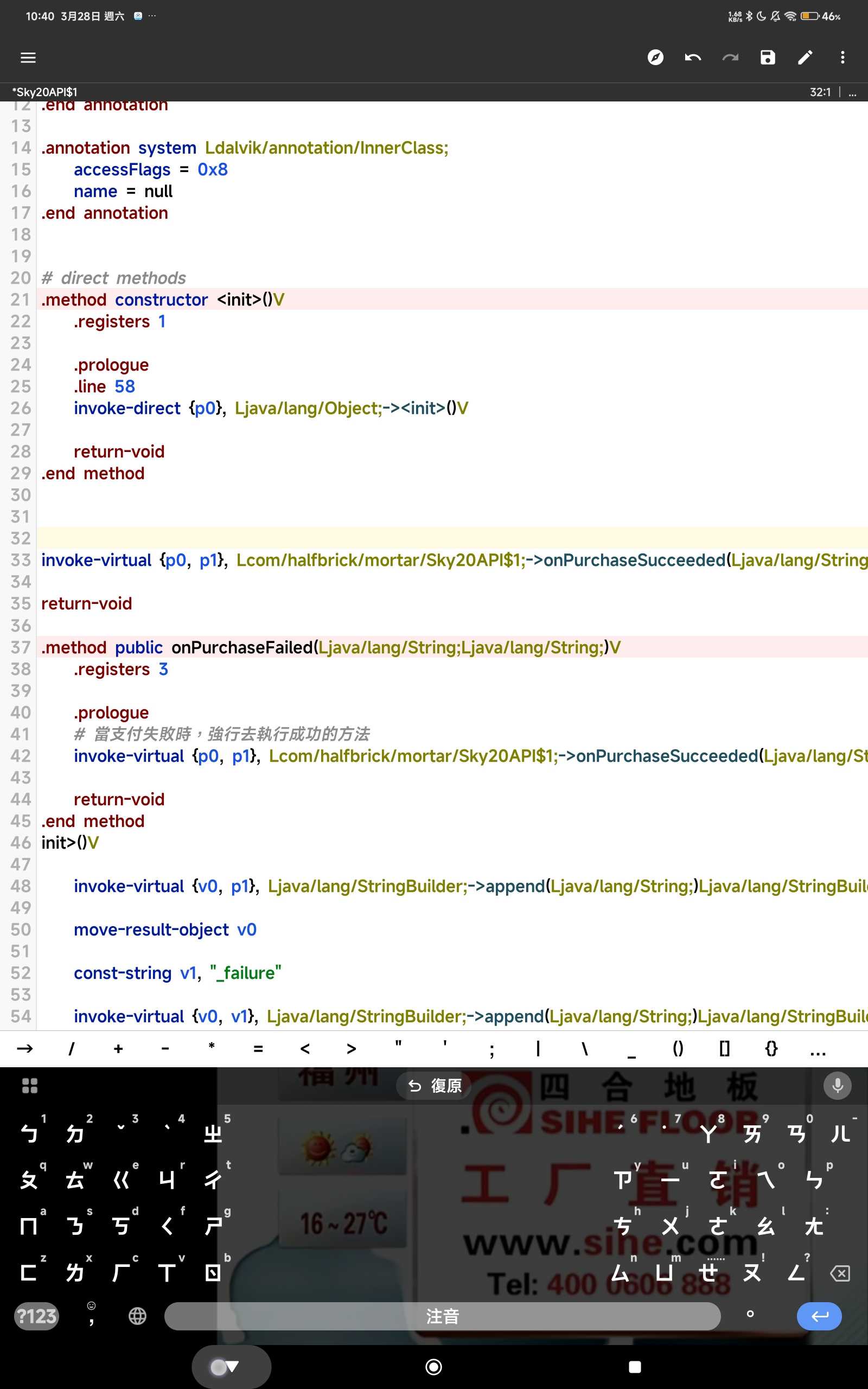
Task: Switch keyboard to ?123 symbols layout
Action: tap(36, 1316)
